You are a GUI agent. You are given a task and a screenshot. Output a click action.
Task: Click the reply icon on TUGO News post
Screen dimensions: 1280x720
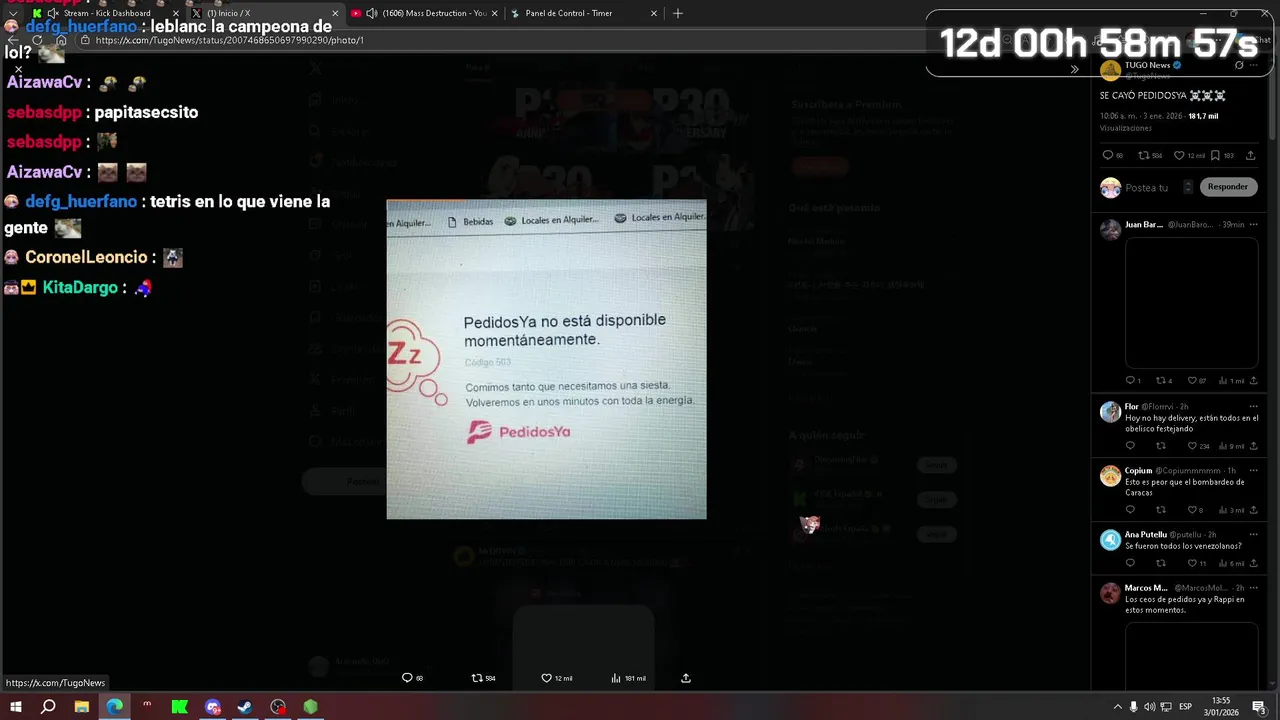[x=1107, y=155]
